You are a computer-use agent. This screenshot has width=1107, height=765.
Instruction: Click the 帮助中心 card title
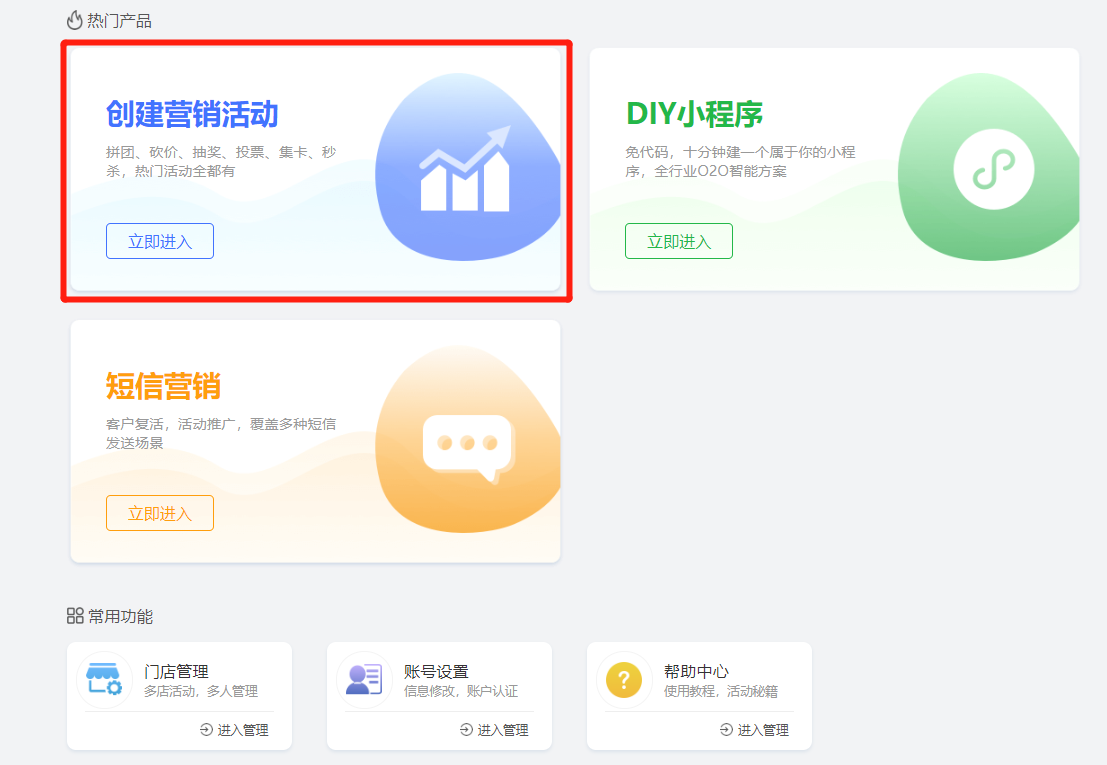[696, 671]
